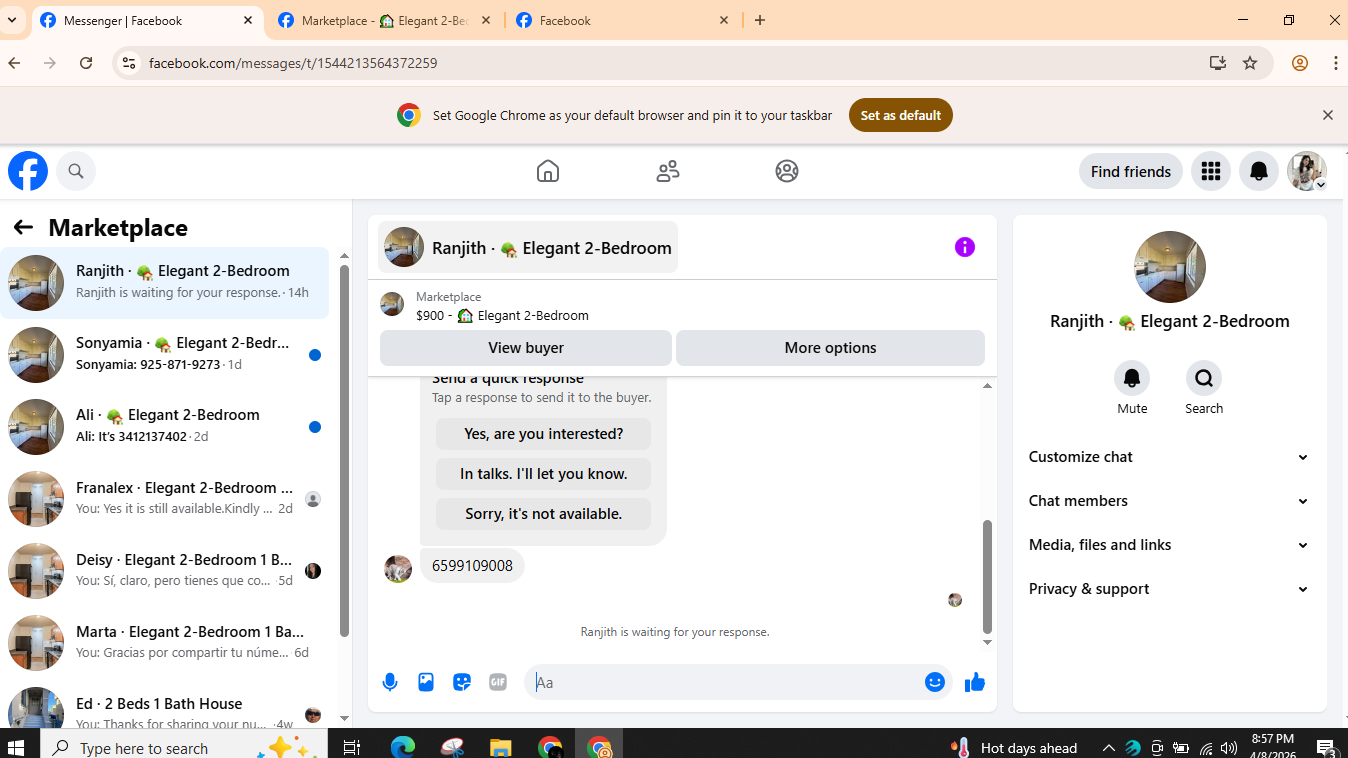Open the Chrome three-dot menu

pyautogui.click(x=1336, y=63)
